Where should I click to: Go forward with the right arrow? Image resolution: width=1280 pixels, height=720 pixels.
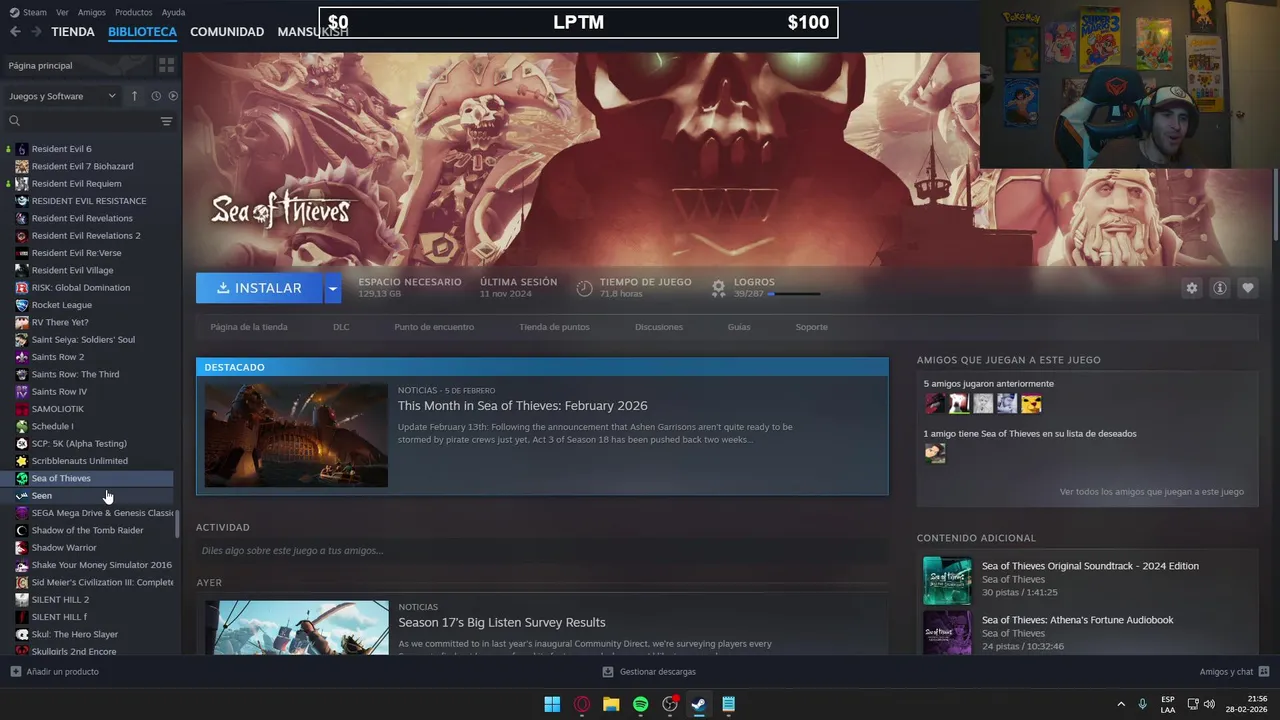[x=36, y=32]
